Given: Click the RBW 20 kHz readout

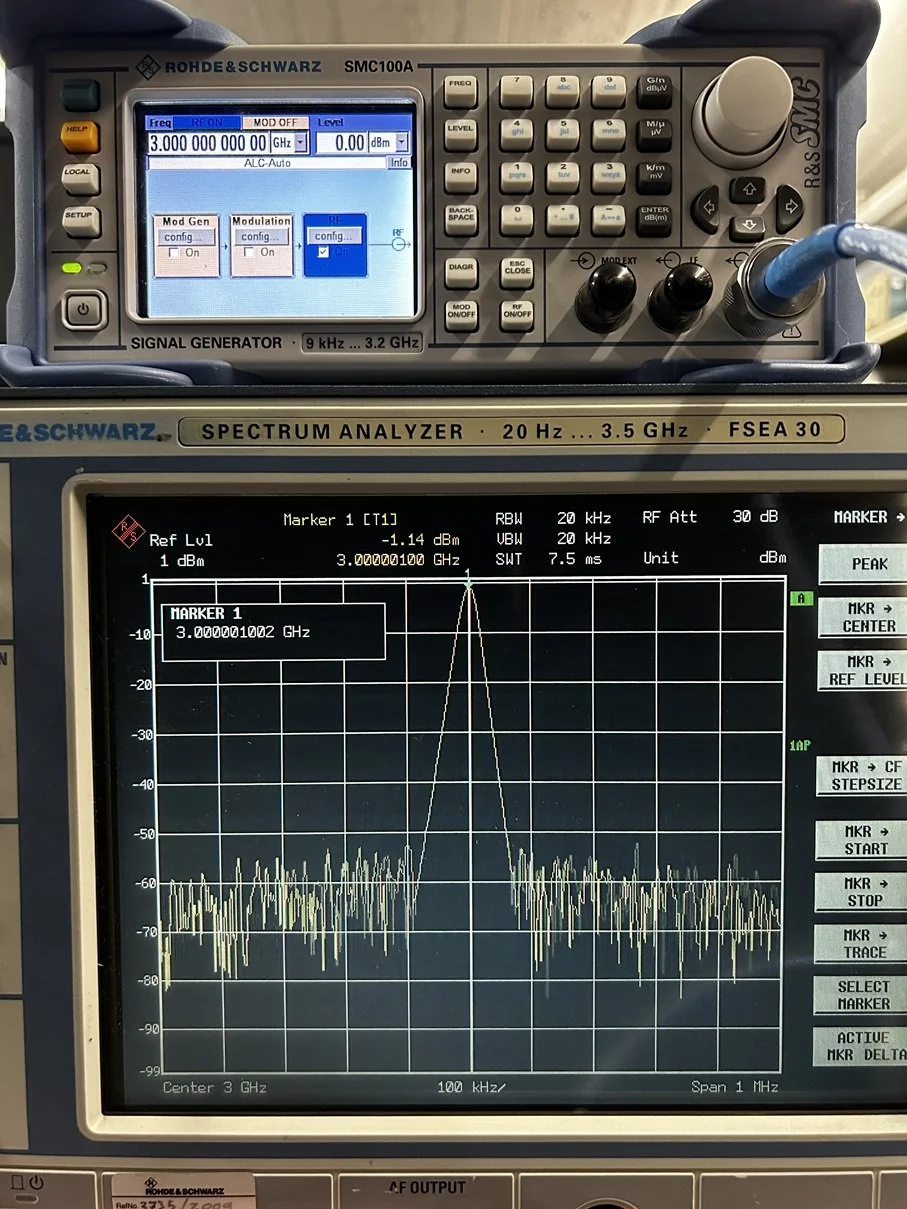Looking at the screenshot, I should coord(553,518).
